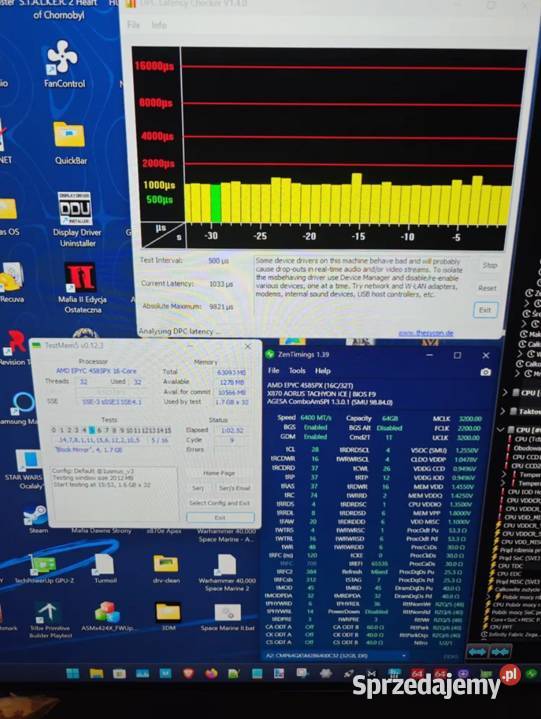Click the right double-arrow button in HWiNFO
This screenshot has width=541, height=719.
(499, 652)
